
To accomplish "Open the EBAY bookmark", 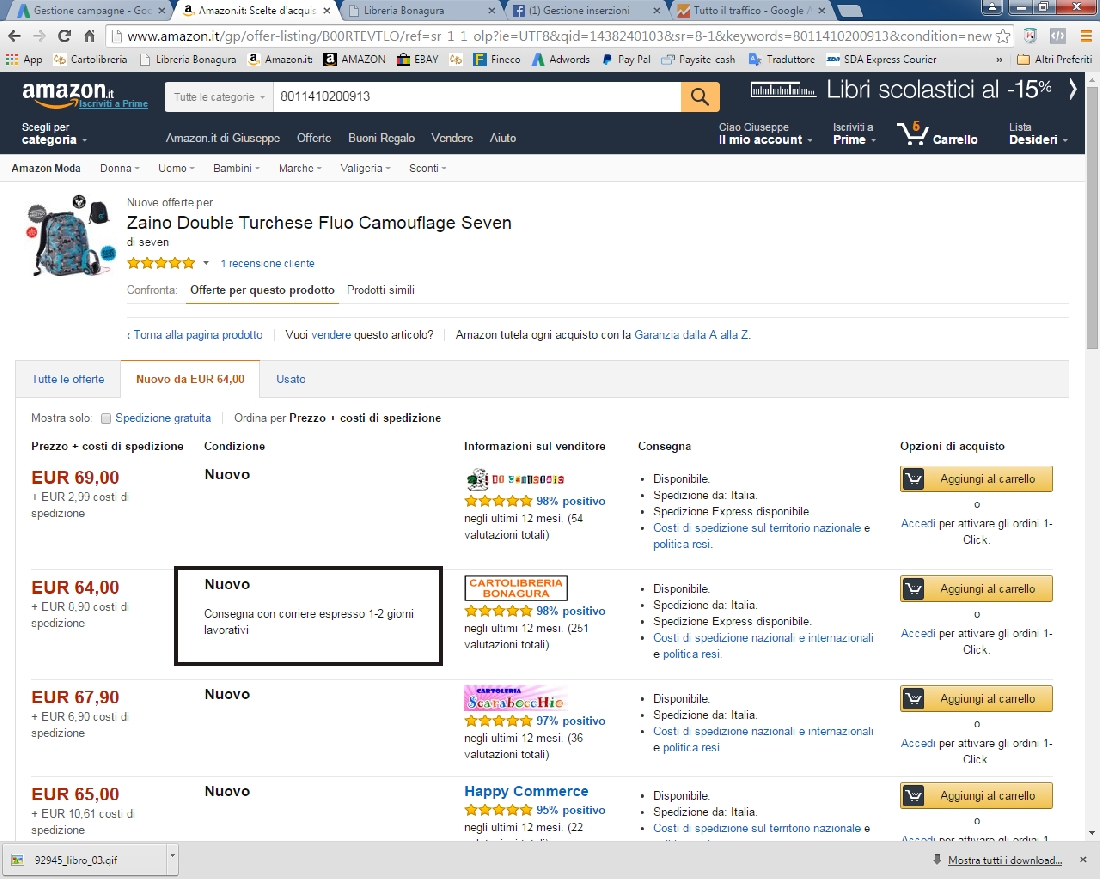I will pyautogui.click(x=417, y=60).
